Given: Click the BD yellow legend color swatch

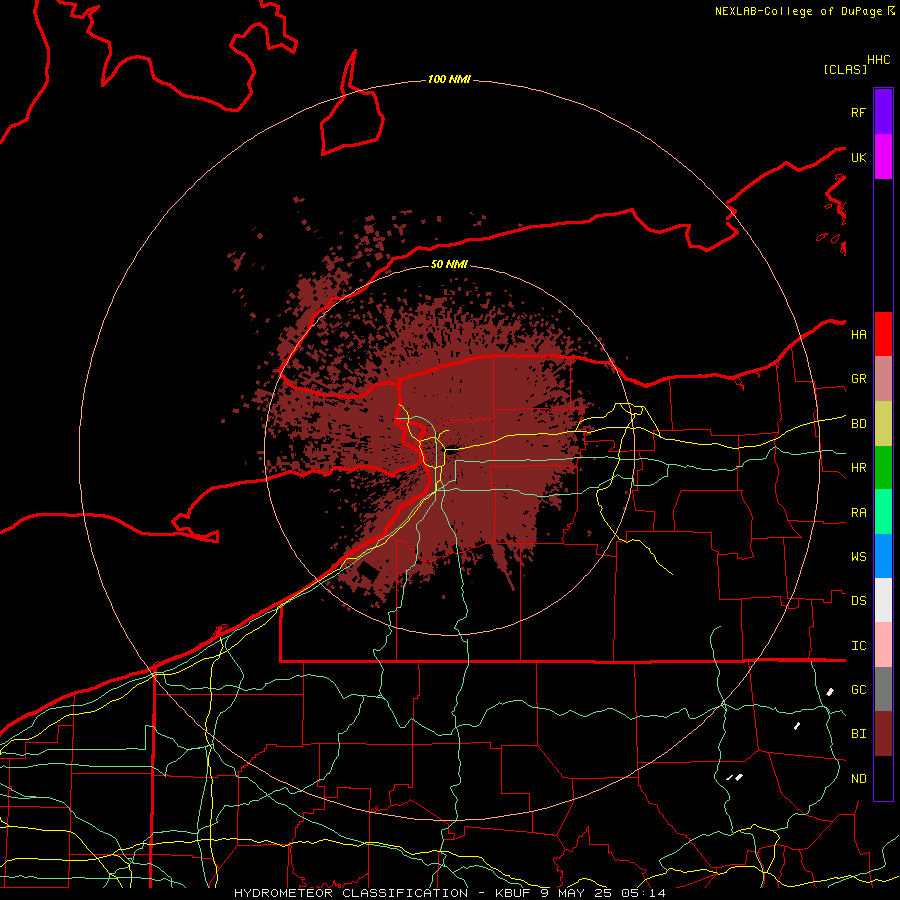Looking at the screenshot, I should (883, 424).
